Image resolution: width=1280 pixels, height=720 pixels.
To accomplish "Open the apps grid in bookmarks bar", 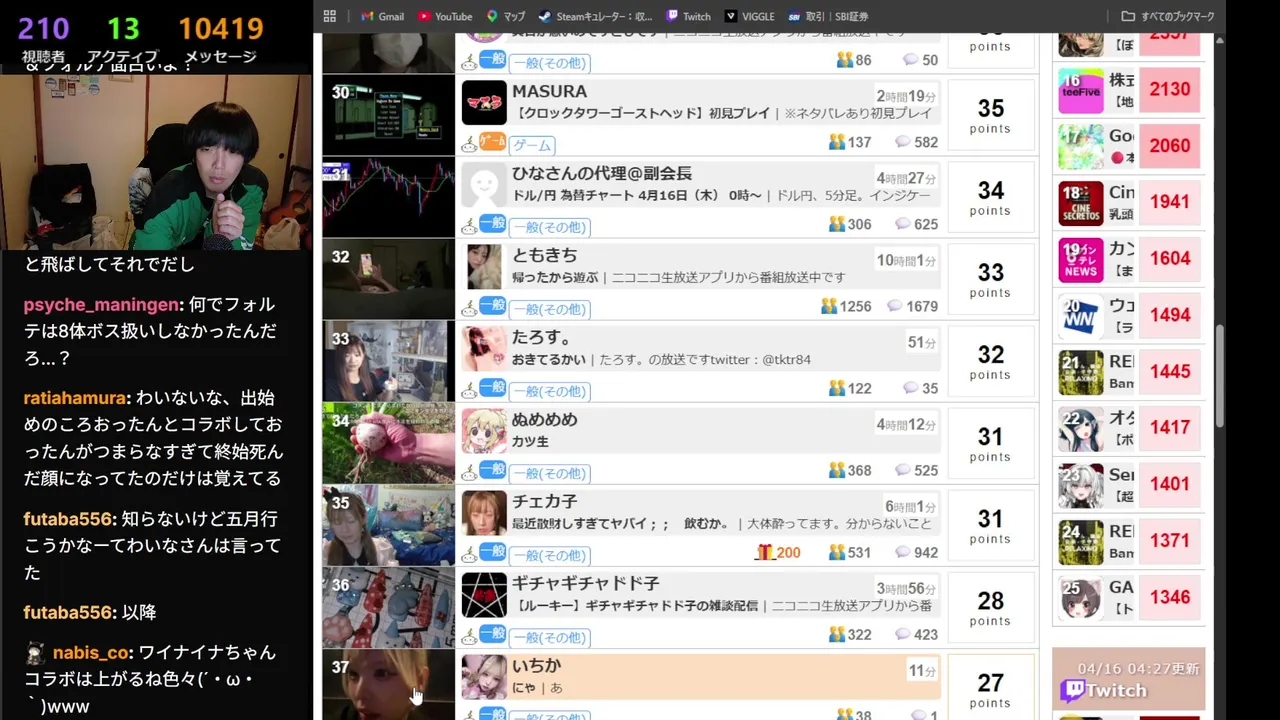I will pyautogui.click(x=330, y=16).
